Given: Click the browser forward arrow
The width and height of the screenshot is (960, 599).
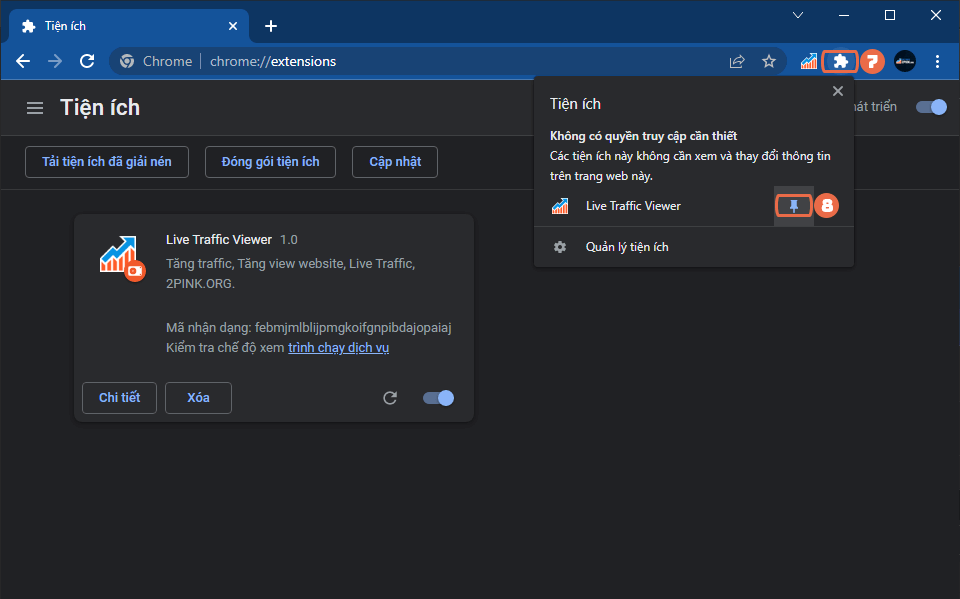Looking at the screenshot, I should coord(55,61).
